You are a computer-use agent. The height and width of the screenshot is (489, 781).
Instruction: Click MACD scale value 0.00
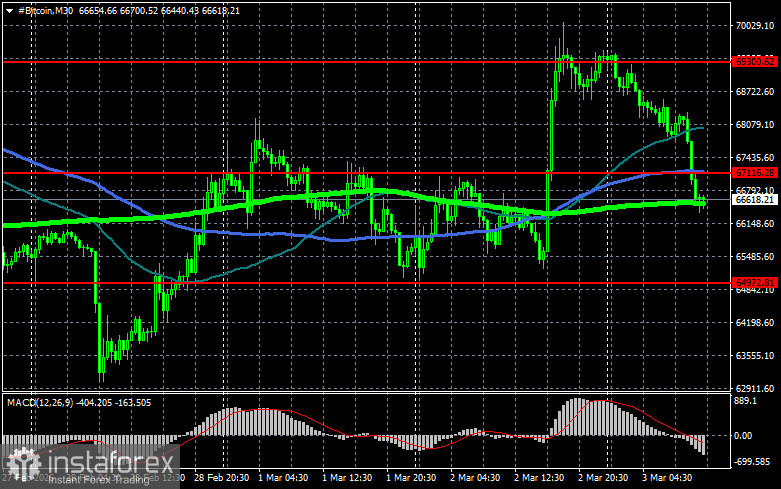pos(743,436)
